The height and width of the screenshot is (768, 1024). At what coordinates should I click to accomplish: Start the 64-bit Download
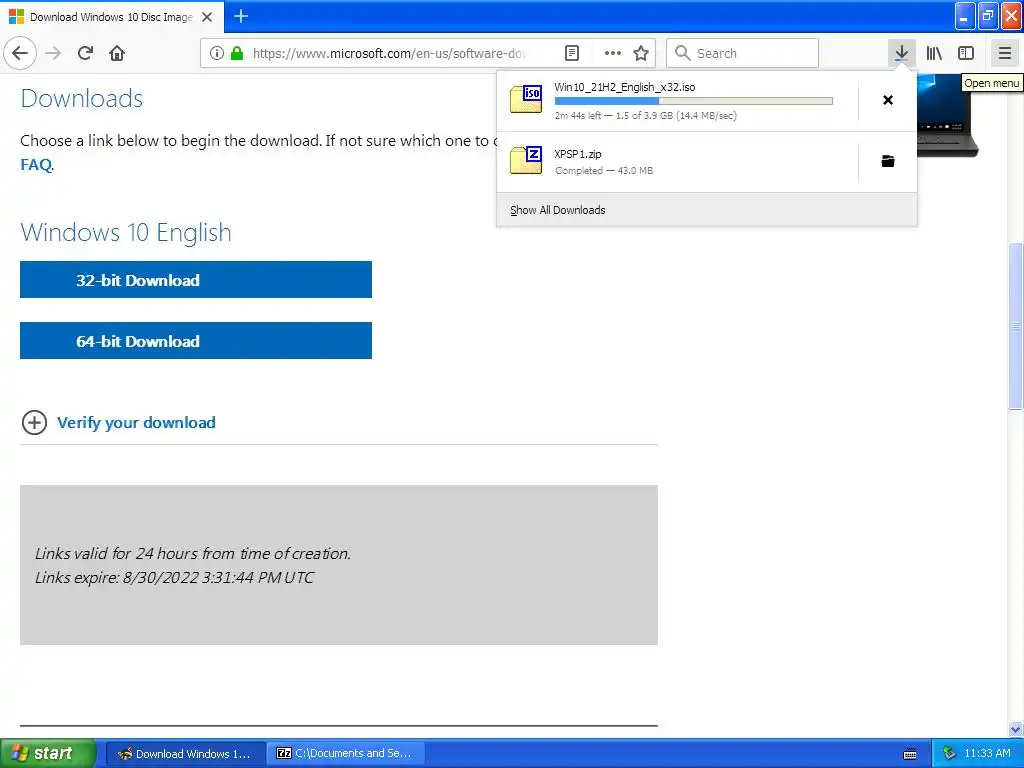pos(196,340)
